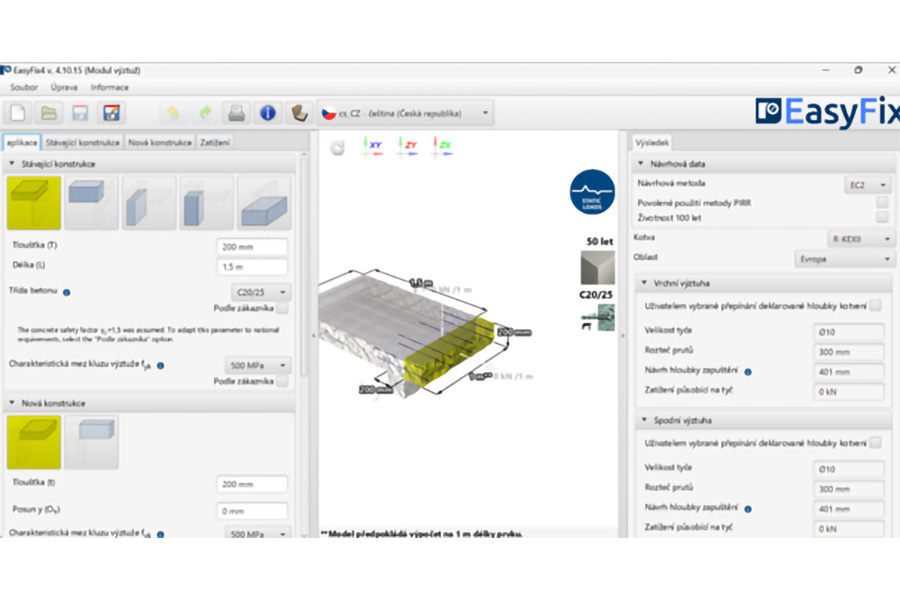Viewport: 900px width, 600px height.
Task: Tick user-selected anchorage depth in Vrchní výztuž
Action: pos(875,305)
